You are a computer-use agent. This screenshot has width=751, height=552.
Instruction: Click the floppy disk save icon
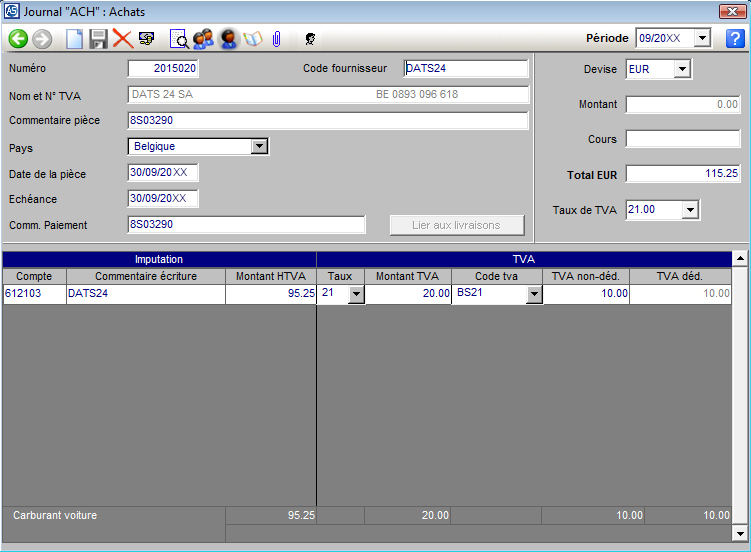(98, 39)
